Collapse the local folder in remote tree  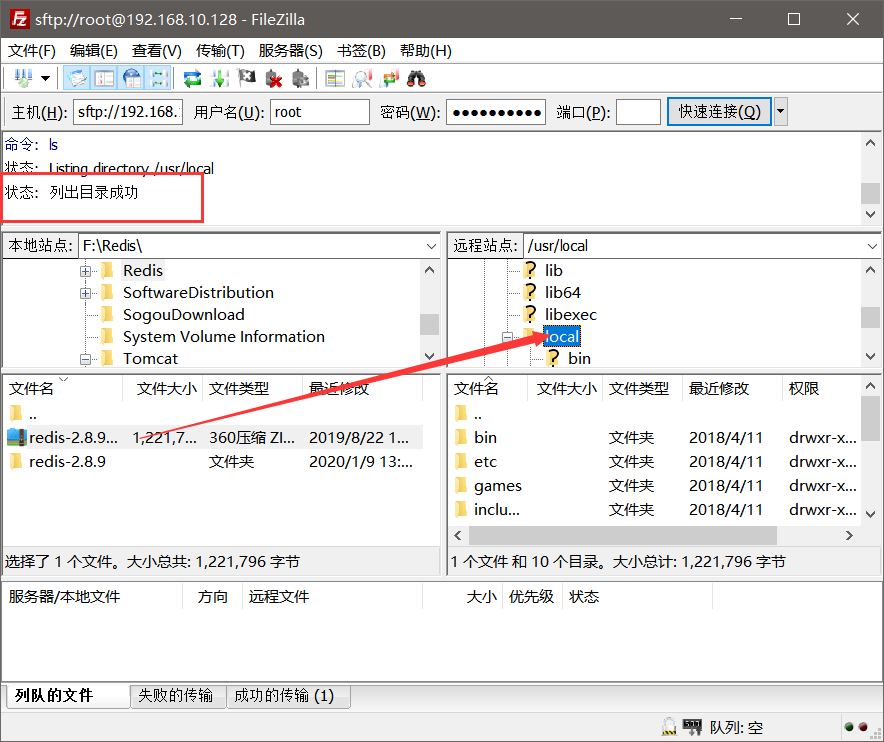pyautogui.click(x=507, y=337)
